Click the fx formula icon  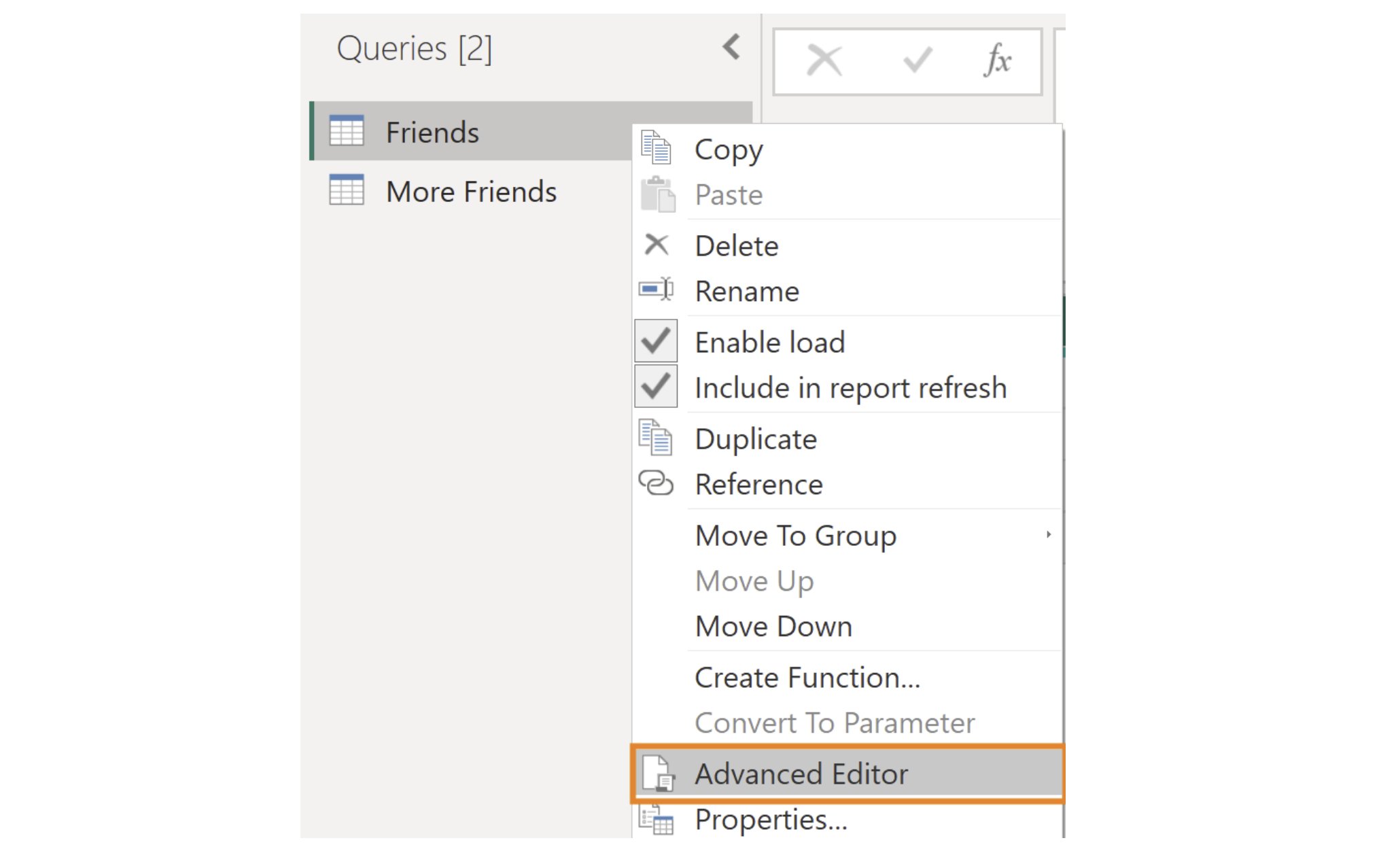(997, 60)
